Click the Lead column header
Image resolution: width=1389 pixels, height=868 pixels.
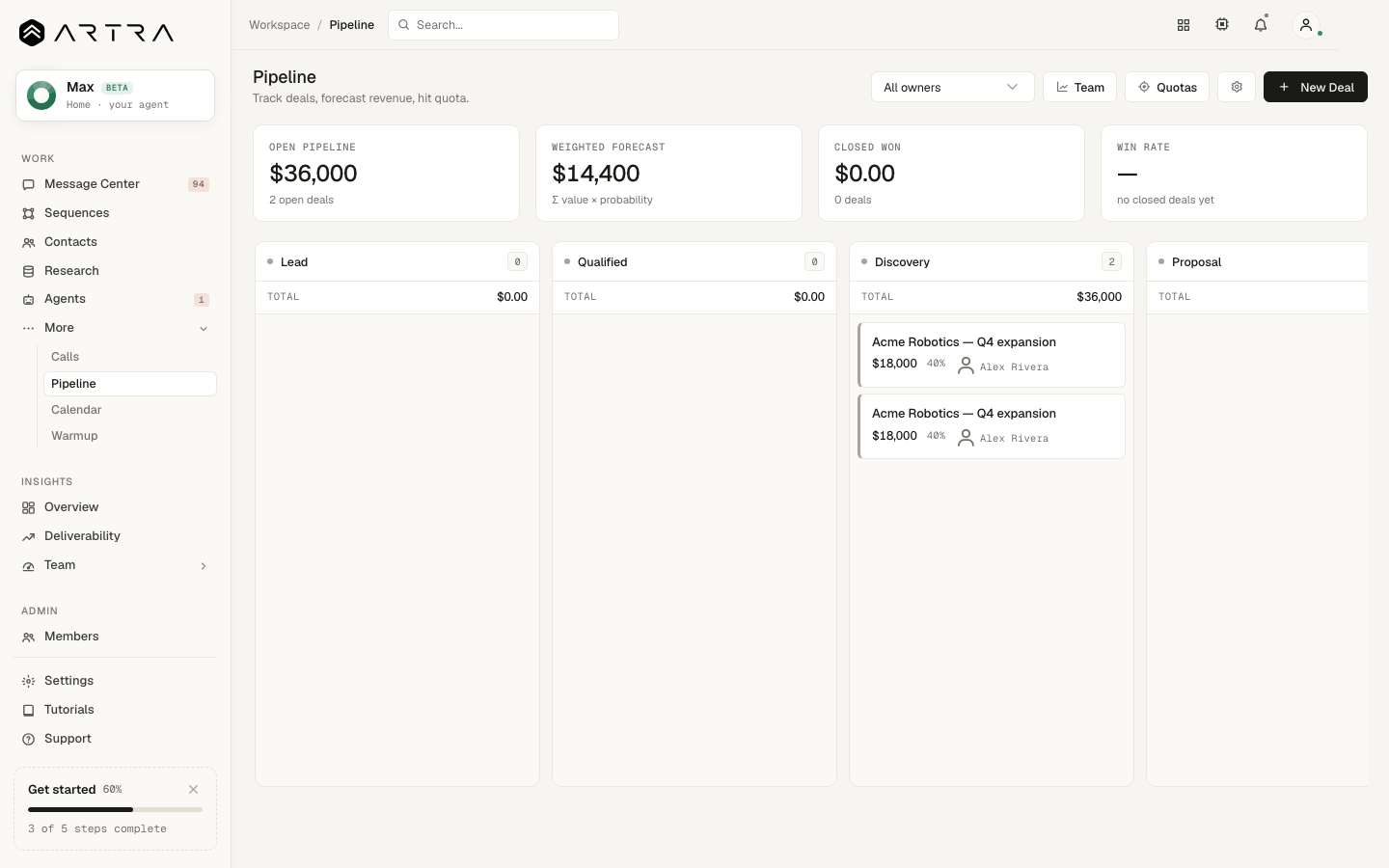tap(397, 262)
